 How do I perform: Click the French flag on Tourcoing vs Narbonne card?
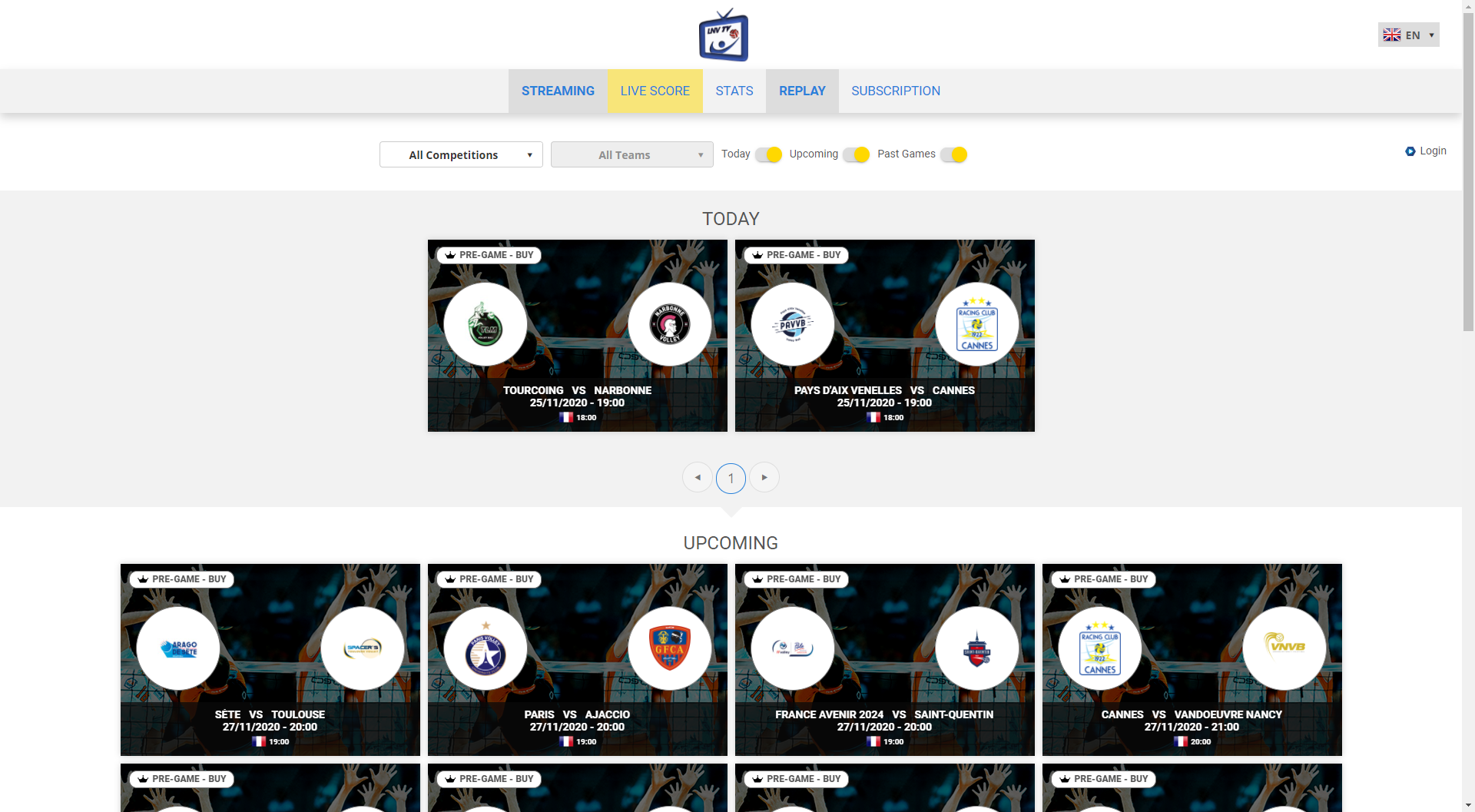[566, 418]
